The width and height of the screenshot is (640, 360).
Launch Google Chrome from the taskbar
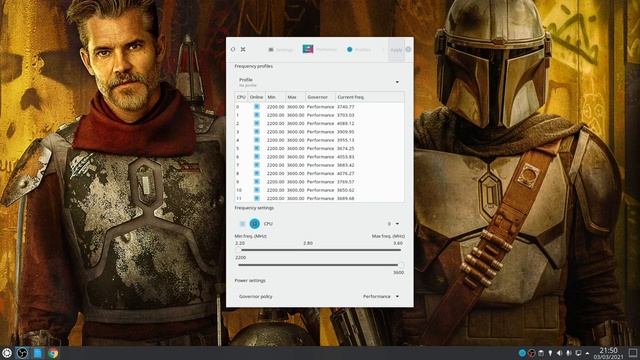coord(53,353)
